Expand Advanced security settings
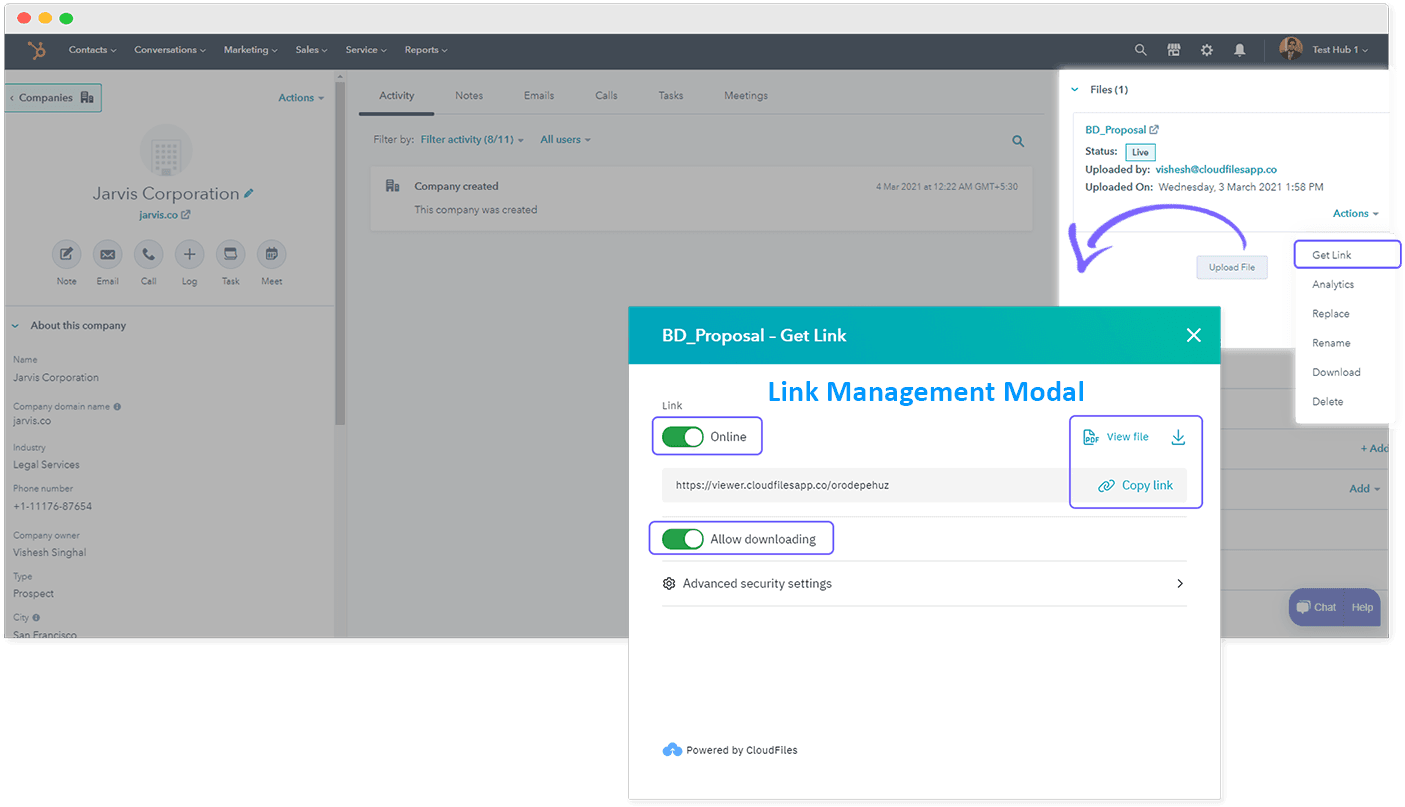Image resolution: width=1405 pixels, height=807 pixels. point(924,583)
